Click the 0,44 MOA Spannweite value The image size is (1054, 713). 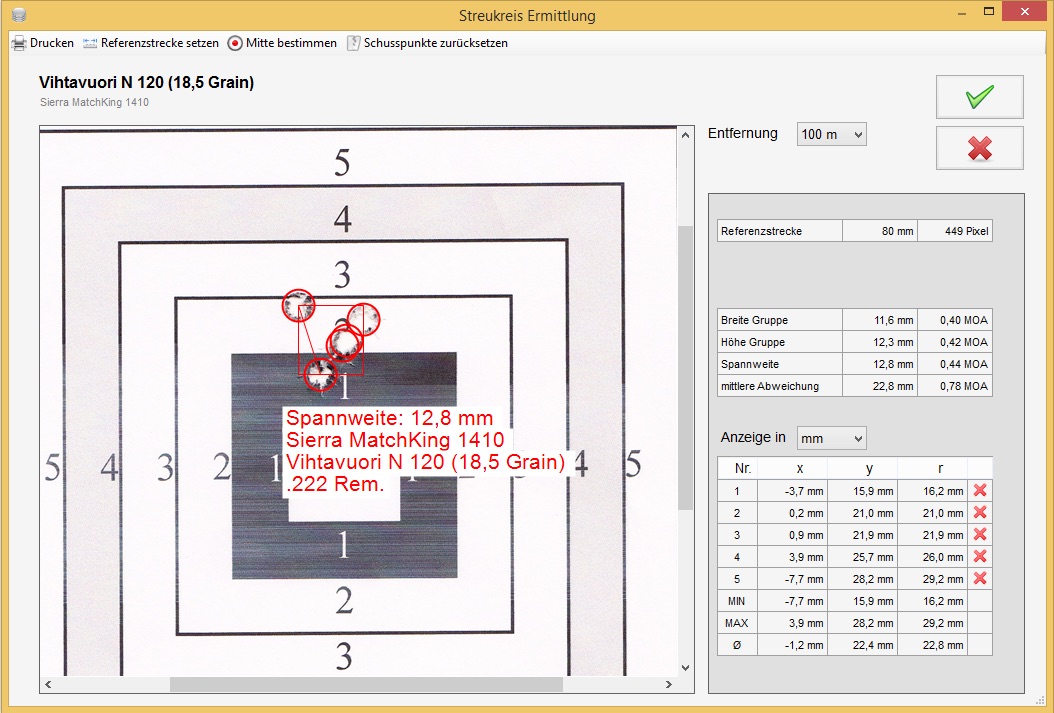coord(955,364)
